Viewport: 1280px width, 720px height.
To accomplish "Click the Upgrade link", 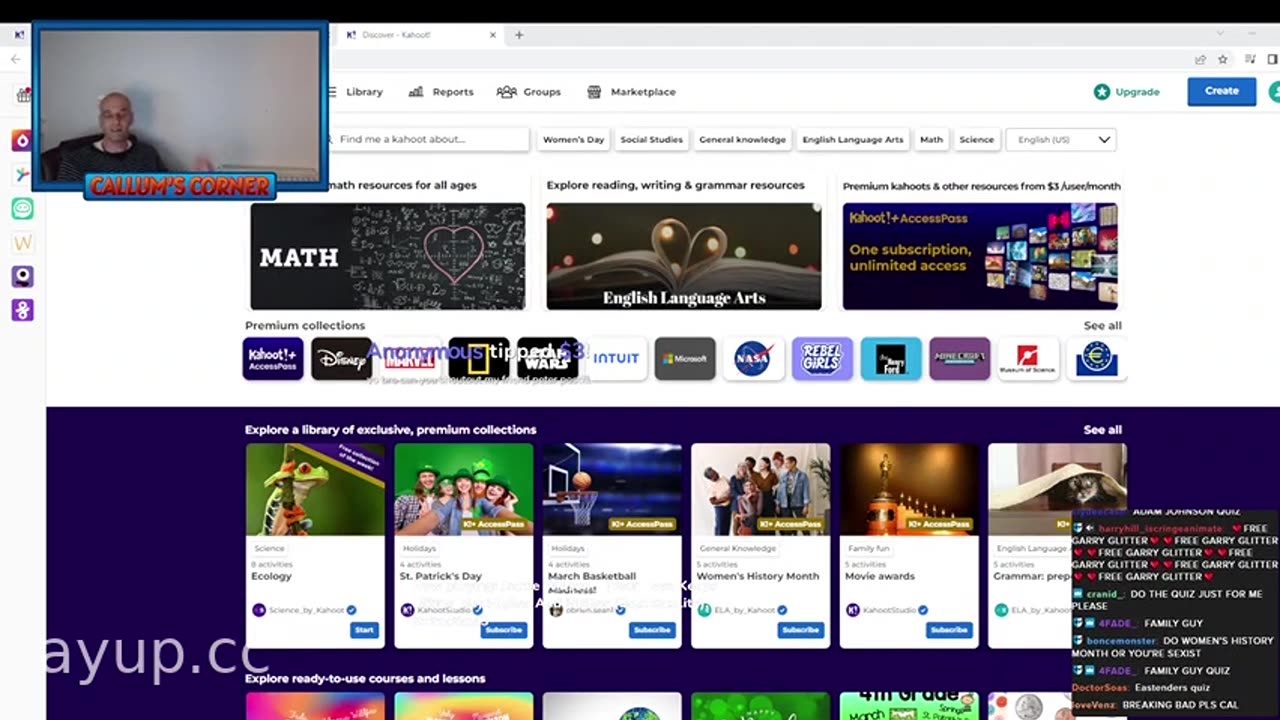I will [1138, 92].
